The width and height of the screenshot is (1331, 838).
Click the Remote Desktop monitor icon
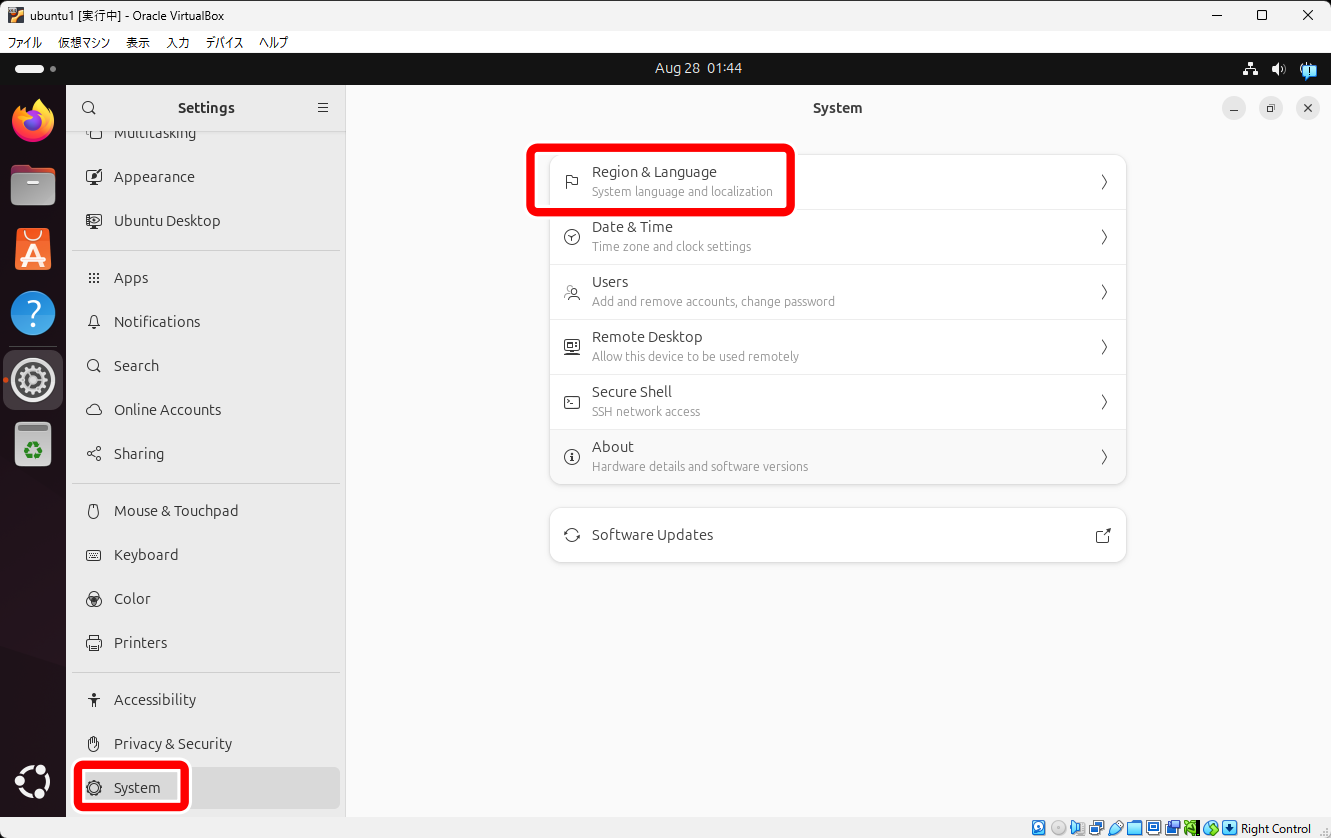point(572,347)
